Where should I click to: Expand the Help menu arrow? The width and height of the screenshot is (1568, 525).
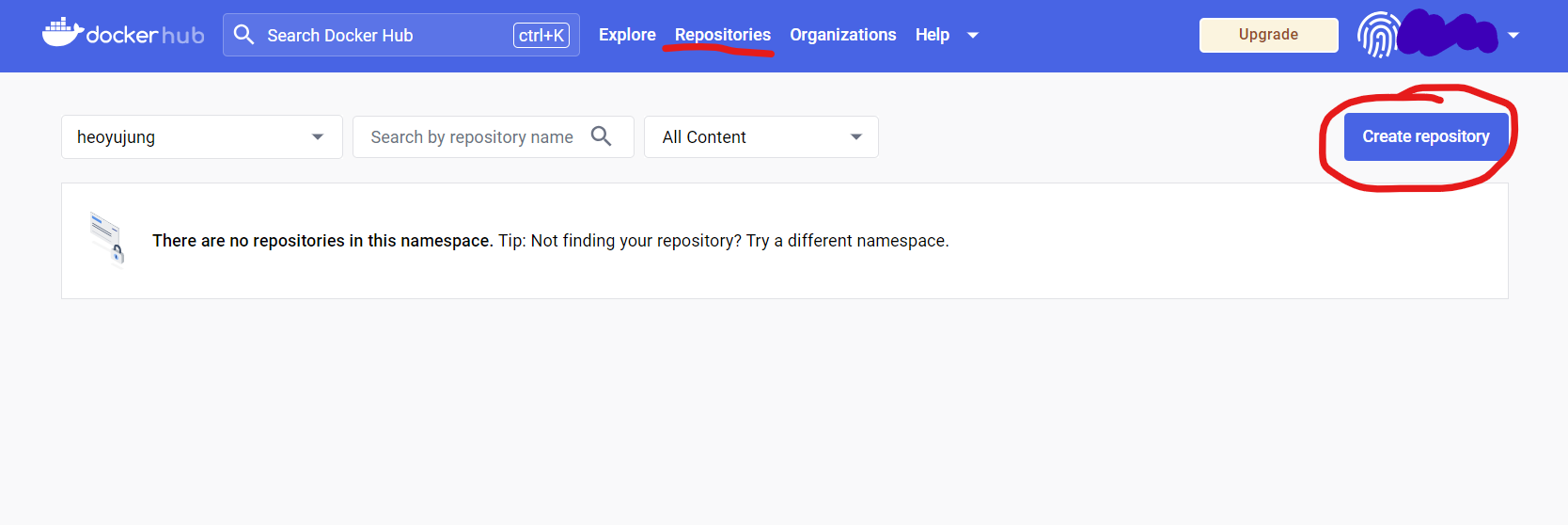point(973,35)
